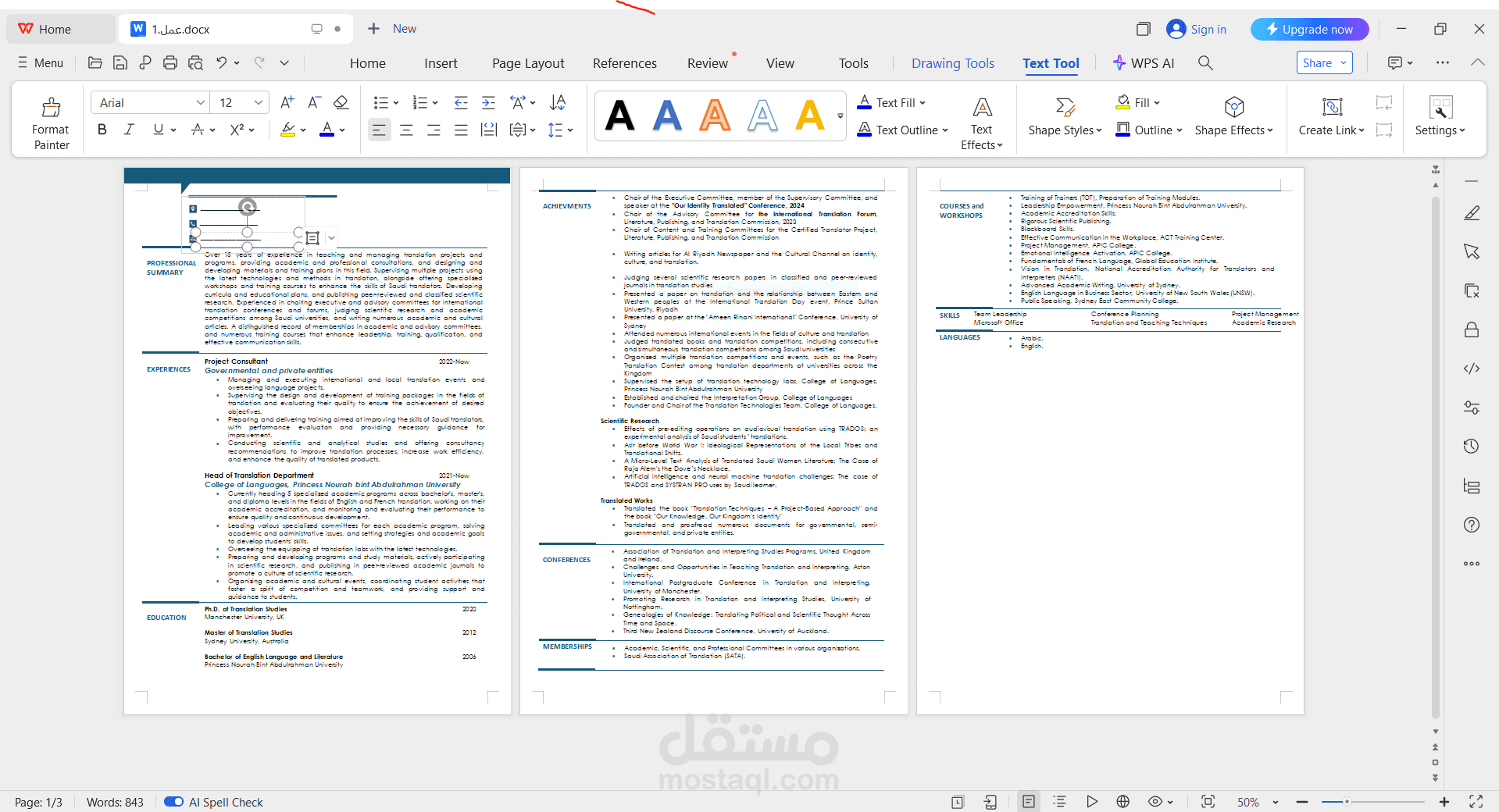1499x812 pixels.
Task: Click the Open folder icon
Action: 95,62
